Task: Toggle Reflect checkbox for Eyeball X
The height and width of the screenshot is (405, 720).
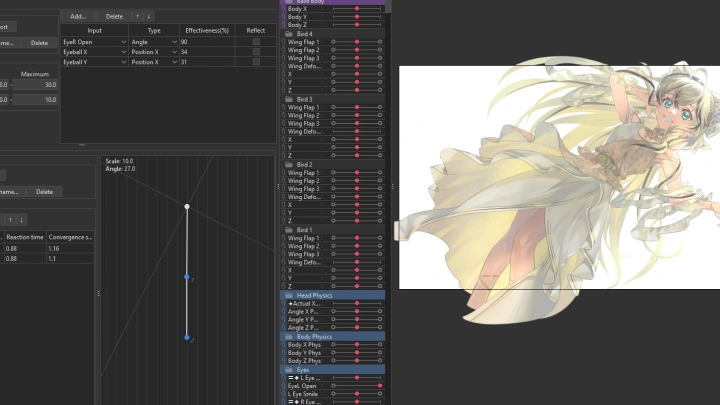Action: pos(256,52)
